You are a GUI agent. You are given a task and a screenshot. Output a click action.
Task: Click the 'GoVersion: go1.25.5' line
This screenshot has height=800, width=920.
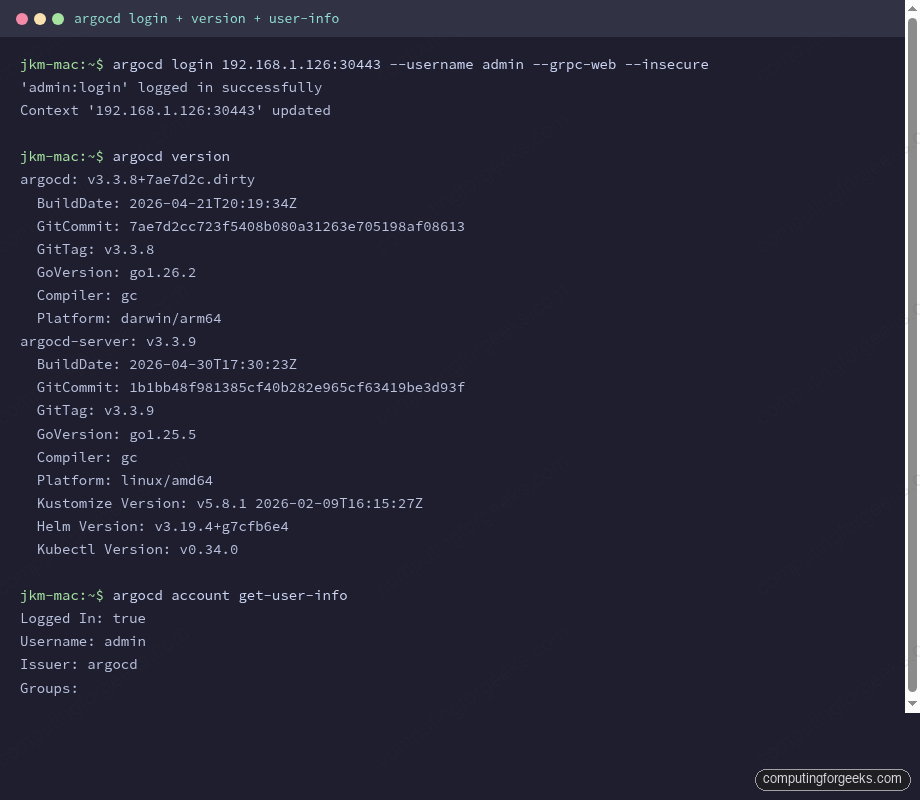coord(116,434)
